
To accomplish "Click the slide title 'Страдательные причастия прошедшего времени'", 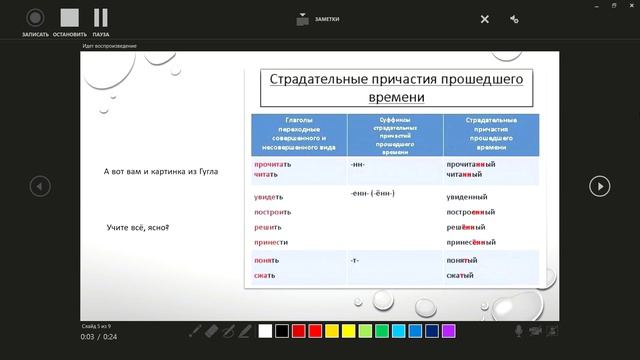I will tap(396, 88).
